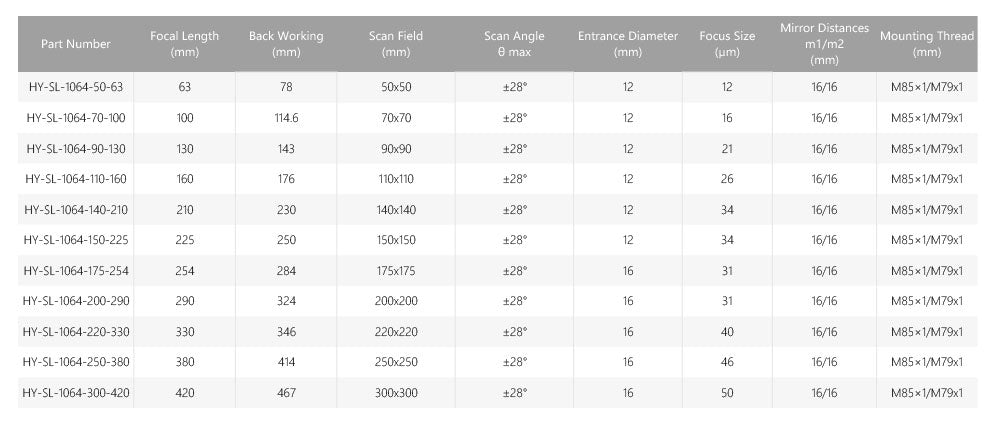Viewport: 1000px width, 442px height.
Task: Click the Mounting Thread column header
Action: [x=927, y=44]
